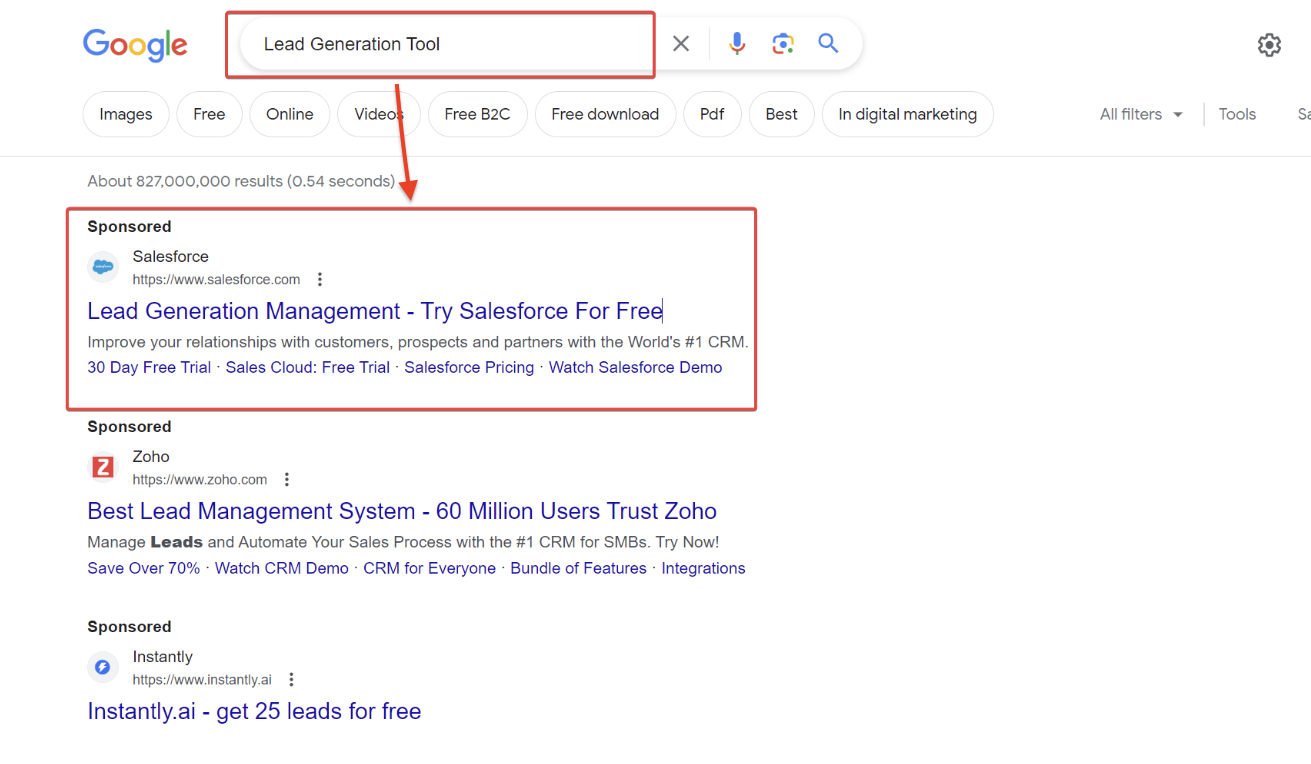Select the Free filter chip
1311x764 pixels.
[x=209, y=114]
